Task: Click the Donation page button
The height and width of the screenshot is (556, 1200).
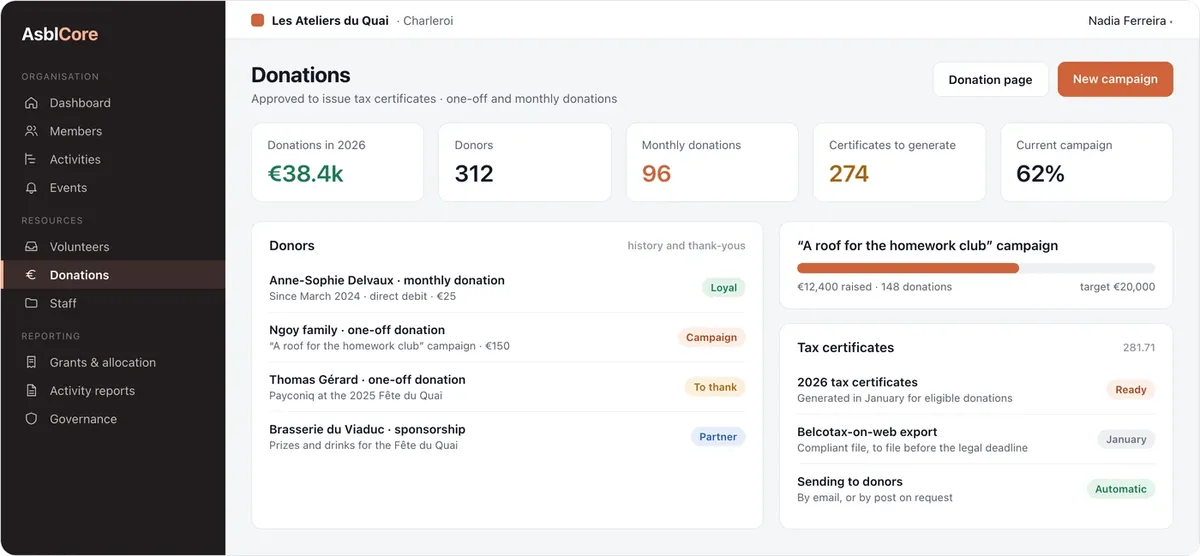Action: (990, 80)
